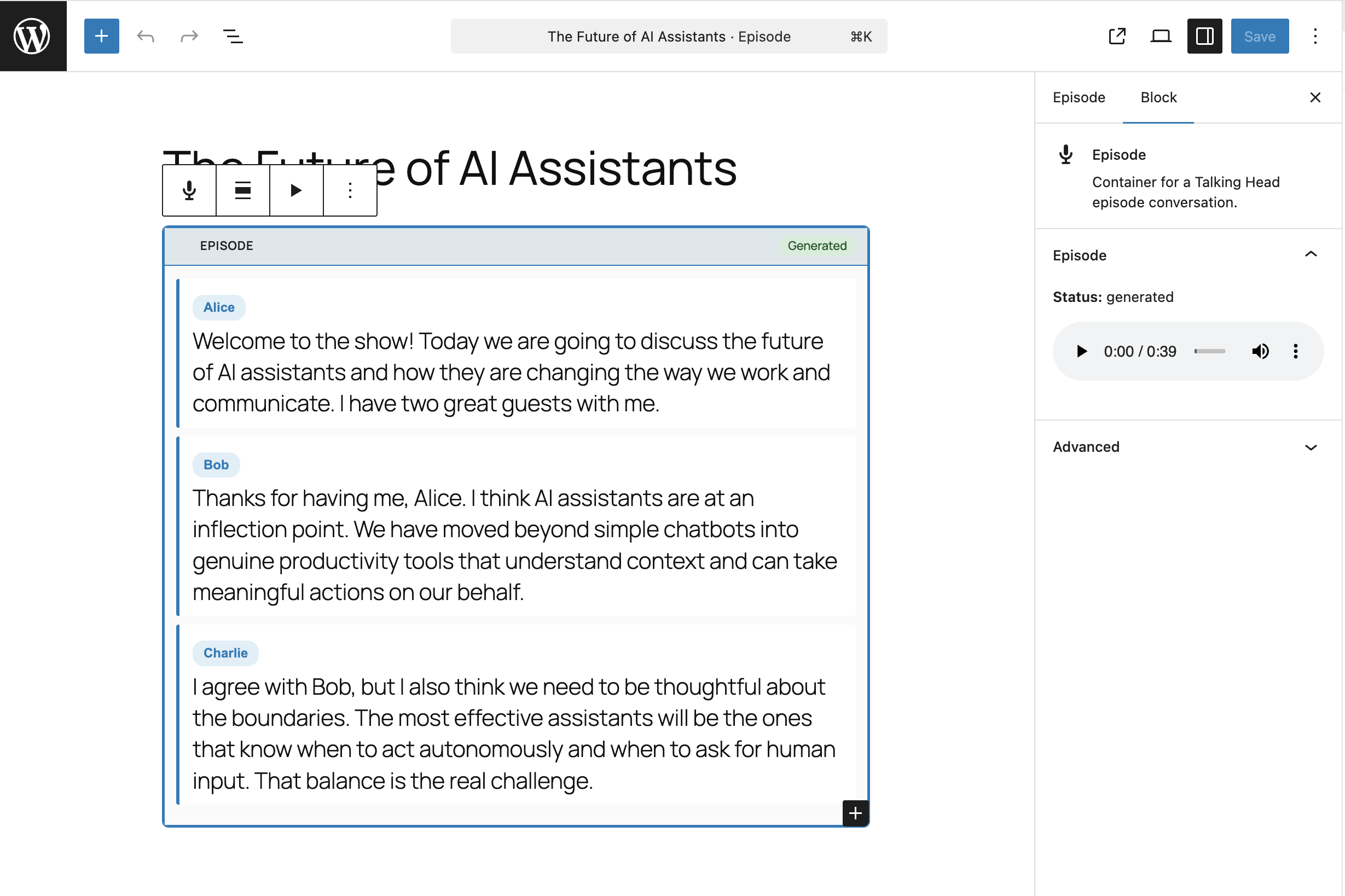1345x896 pixels.
Task: Open block toolbar options three dots
Action: (350, 190)
